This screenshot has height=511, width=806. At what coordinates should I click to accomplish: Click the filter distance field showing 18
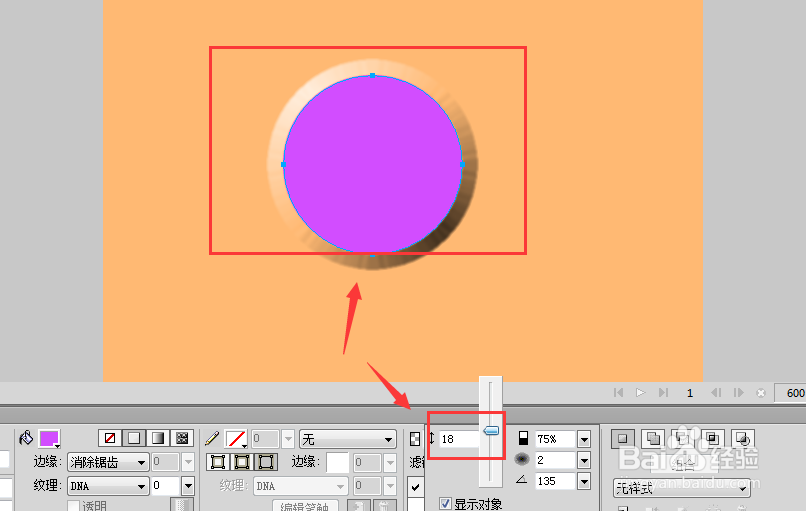coord(459,439)
